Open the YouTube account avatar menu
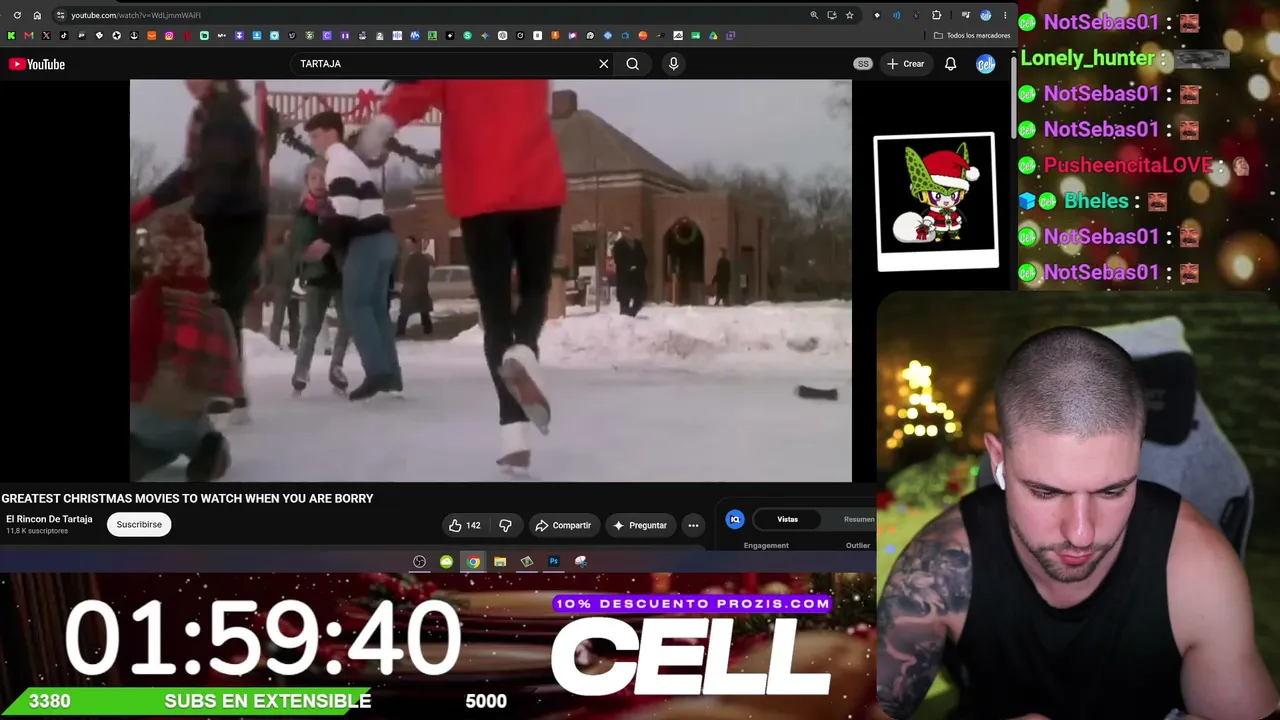The width and height of the screenshot is (1280, 720). (x=986, y=64)
